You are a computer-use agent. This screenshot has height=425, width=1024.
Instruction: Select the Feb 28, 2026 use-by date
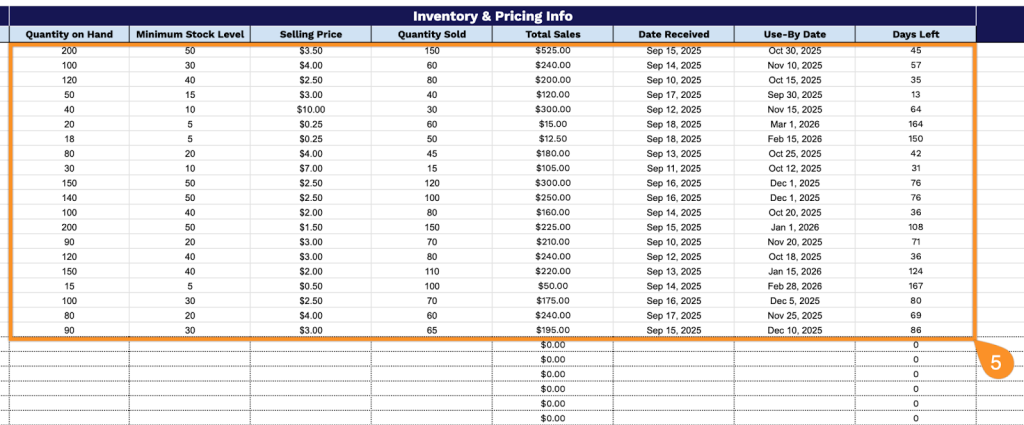795,286
